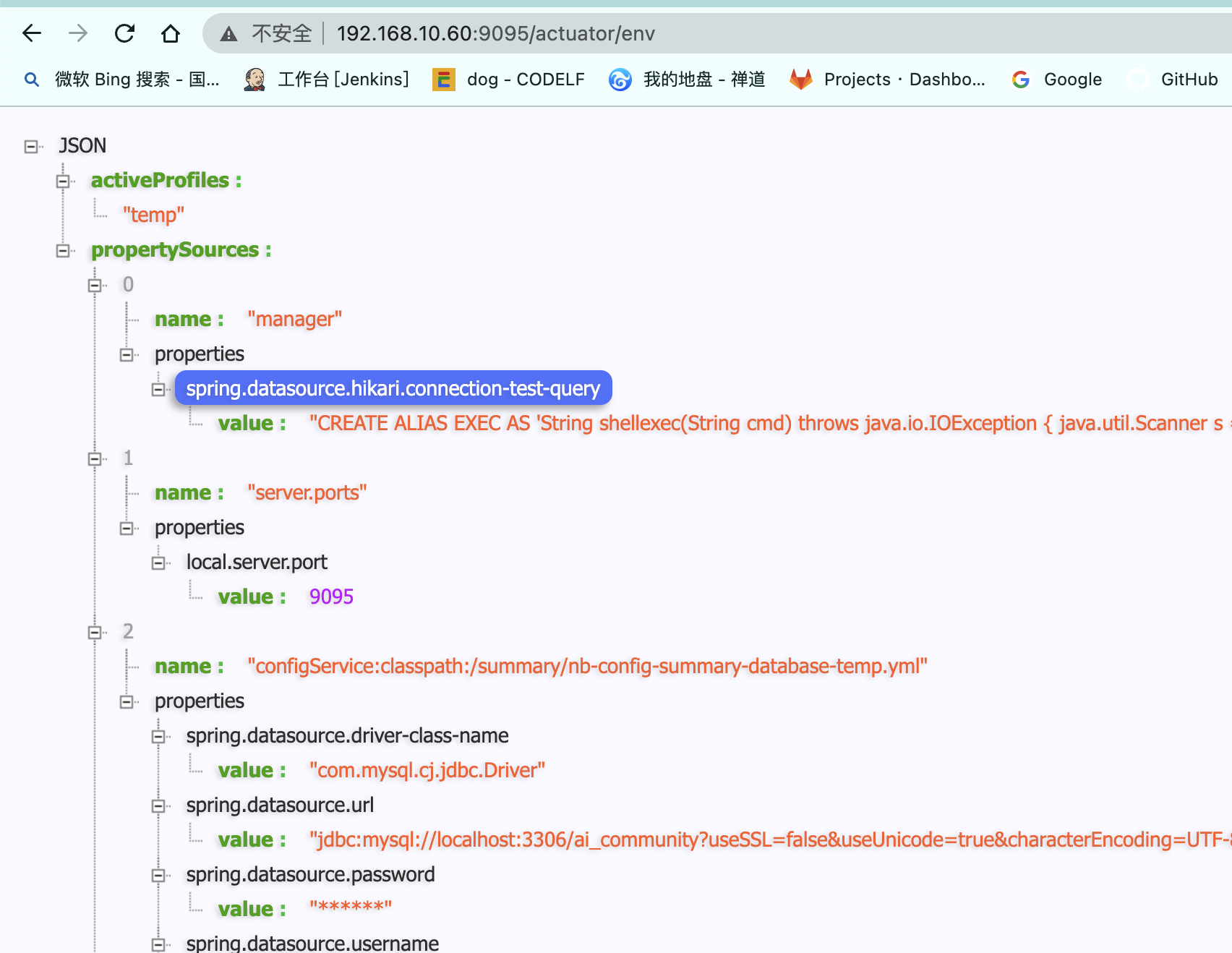This screenshot has width=1232, height=953.
Task: Collapse the hikari connection-test-query node
Action: coord(158,390)
